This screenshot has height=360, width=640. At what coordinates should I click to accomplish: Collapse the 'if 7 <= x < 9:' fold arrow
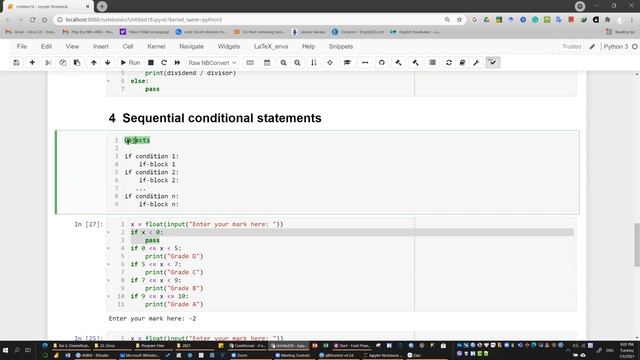click(x=109, y=280)
